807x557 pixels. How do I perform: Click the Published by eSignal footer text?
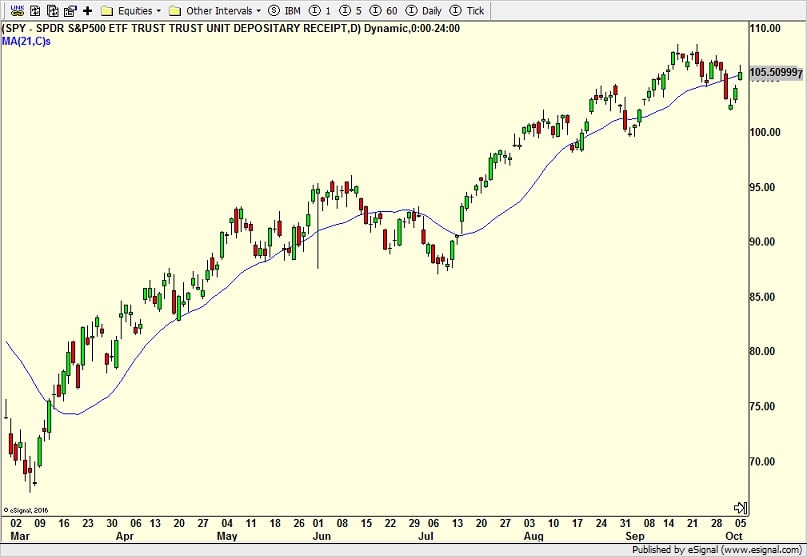[x=717, y=550]
